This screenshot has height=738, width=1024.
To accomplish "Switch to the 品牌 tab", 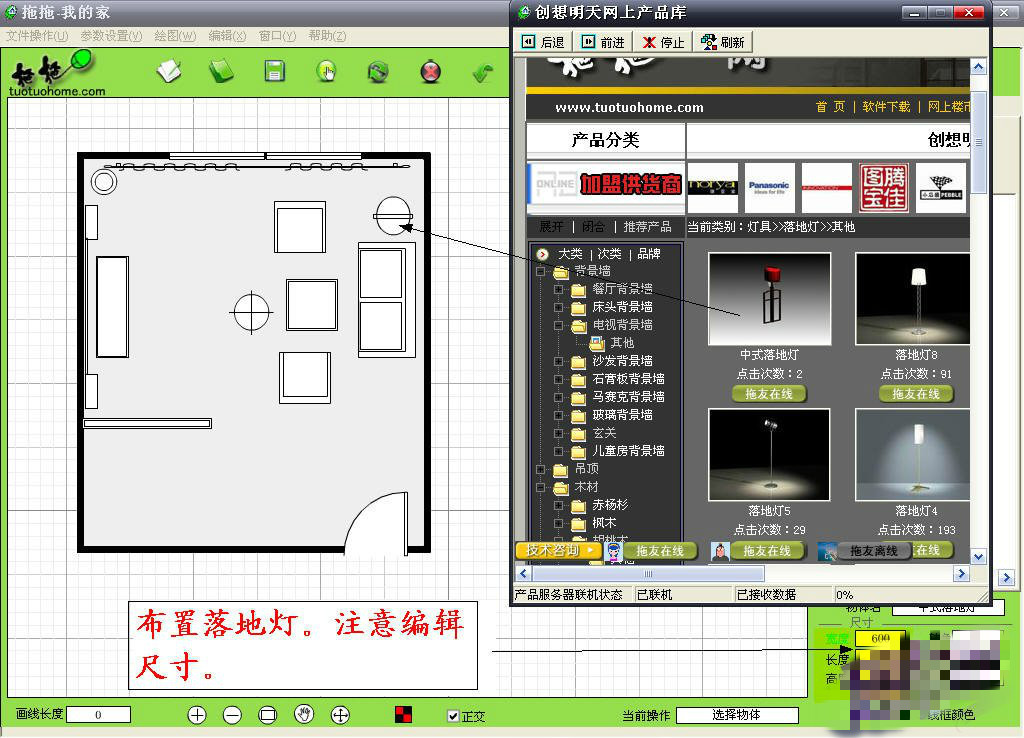I will click(x=648, y=253).
